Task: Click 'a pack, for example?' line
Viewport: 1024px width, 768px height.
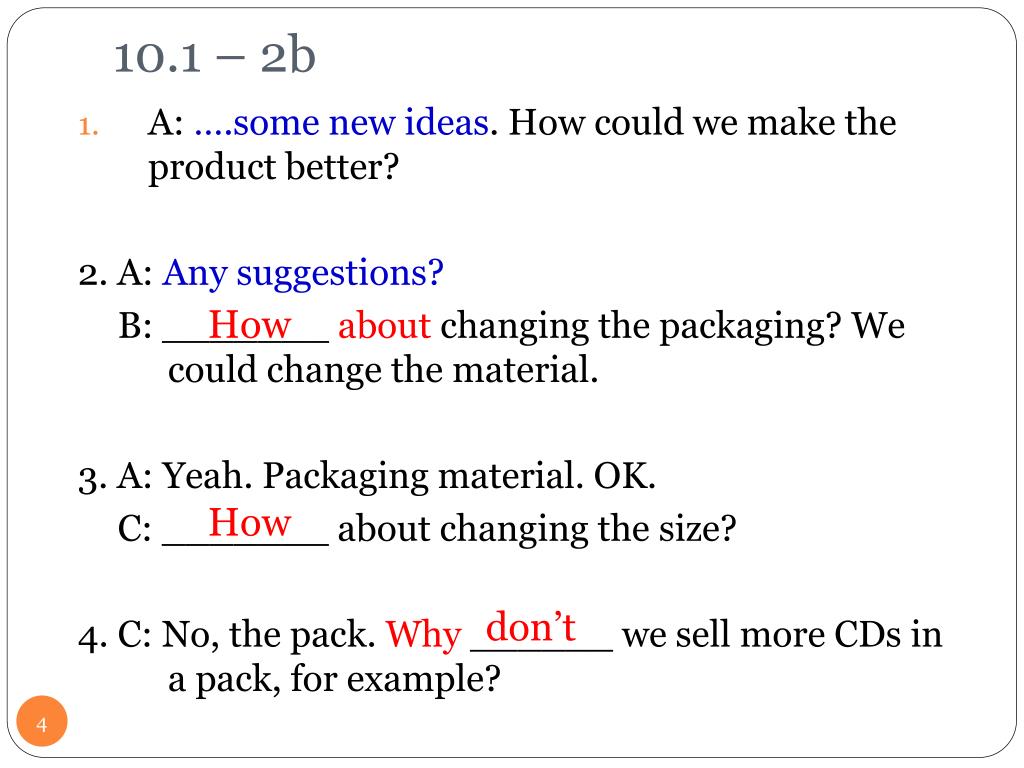Action: pos(334,679)
